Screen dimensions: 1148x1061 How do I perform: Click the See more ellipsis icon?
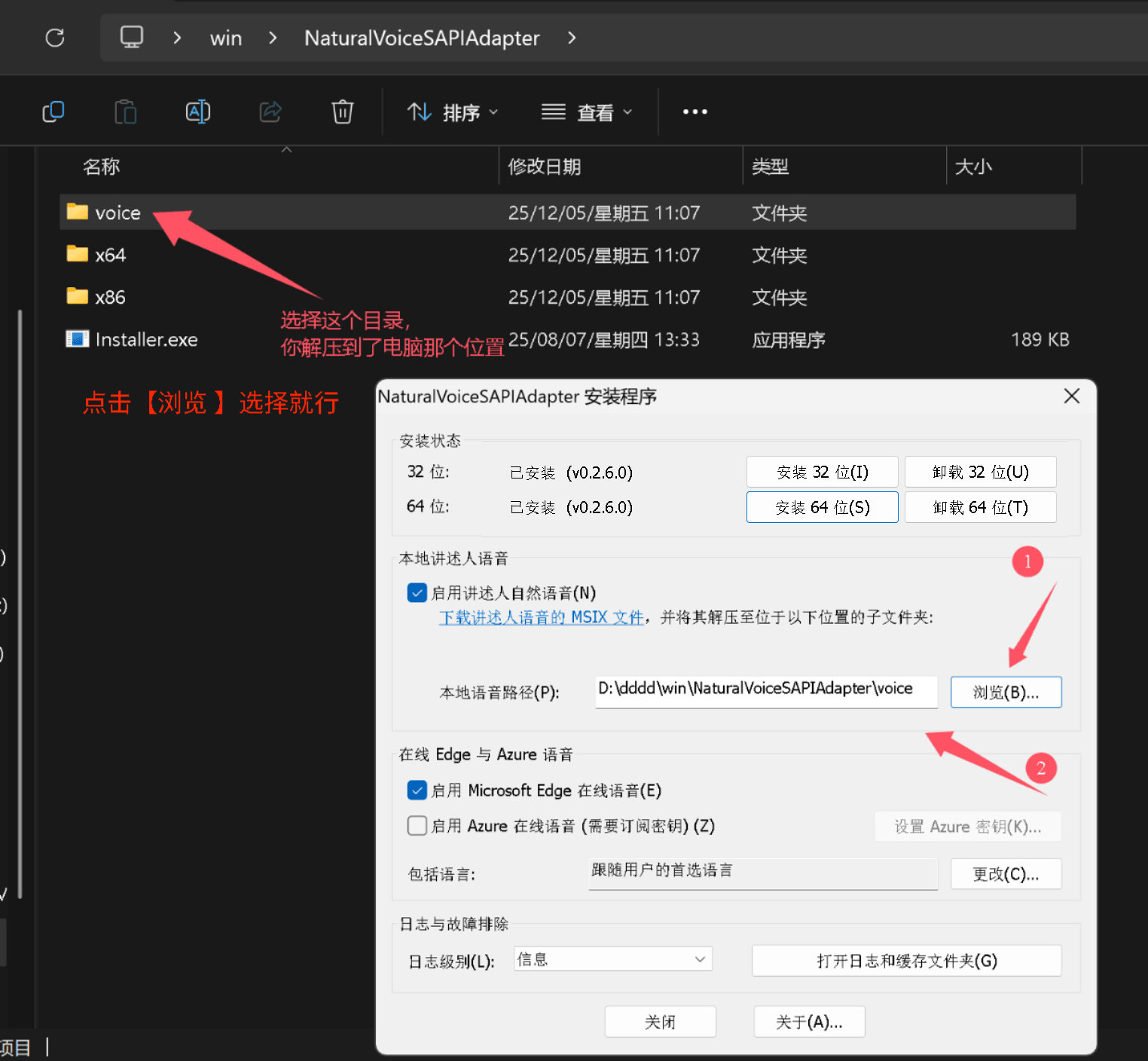pyautogui.click(x=694, y=111)
